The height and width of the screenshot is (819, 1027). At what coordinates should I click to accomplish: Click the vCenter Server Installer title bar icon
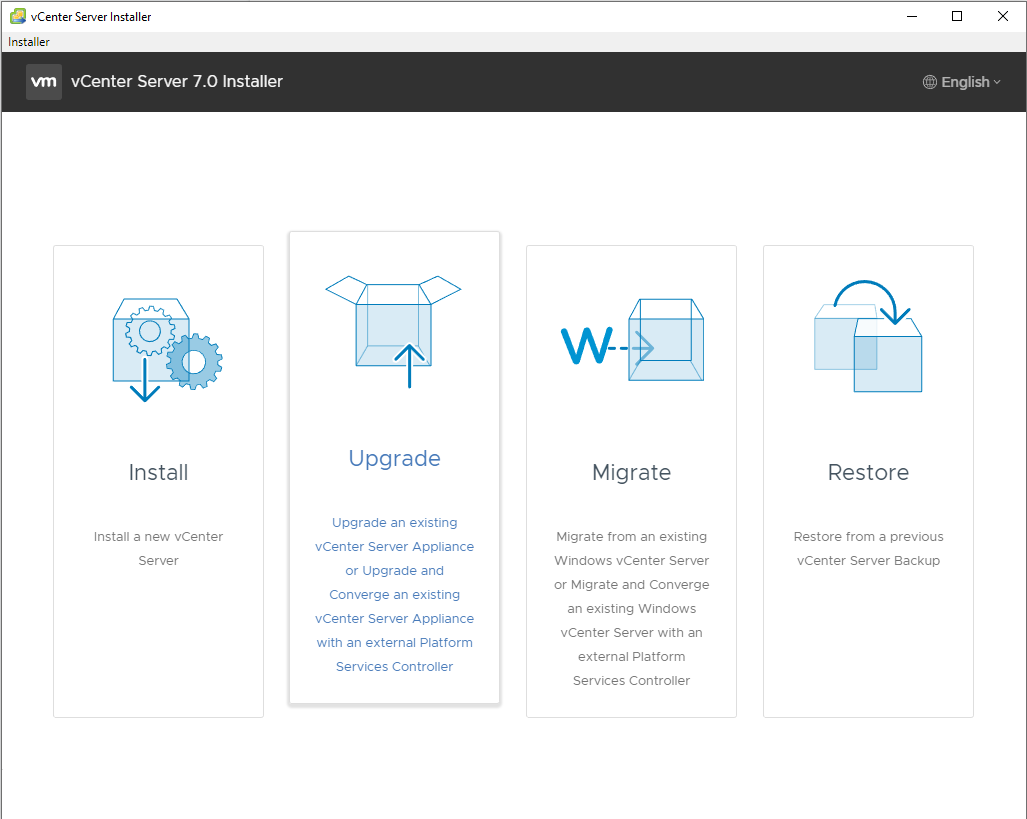point(18,16)
